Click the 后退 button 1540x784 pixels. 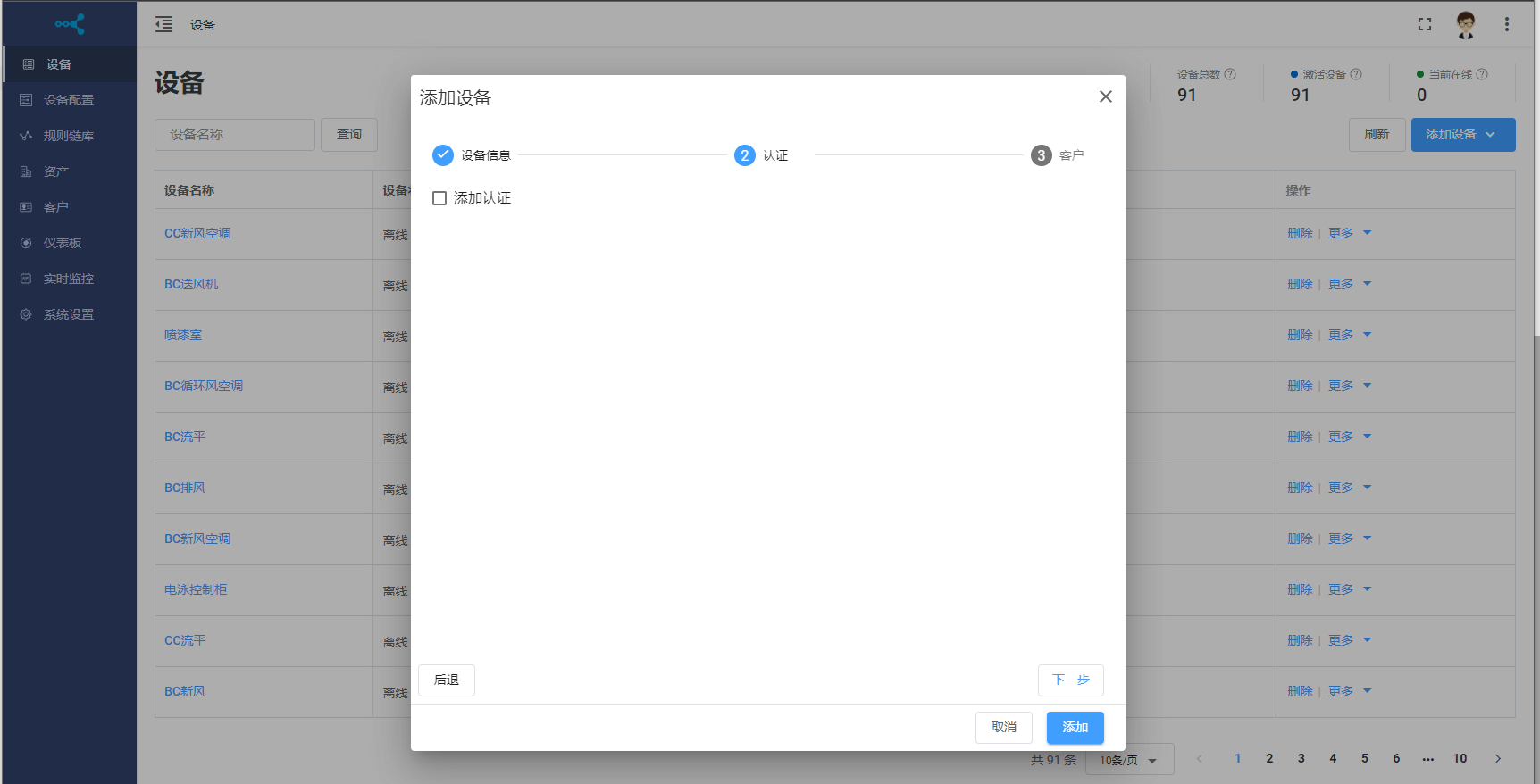447,680
